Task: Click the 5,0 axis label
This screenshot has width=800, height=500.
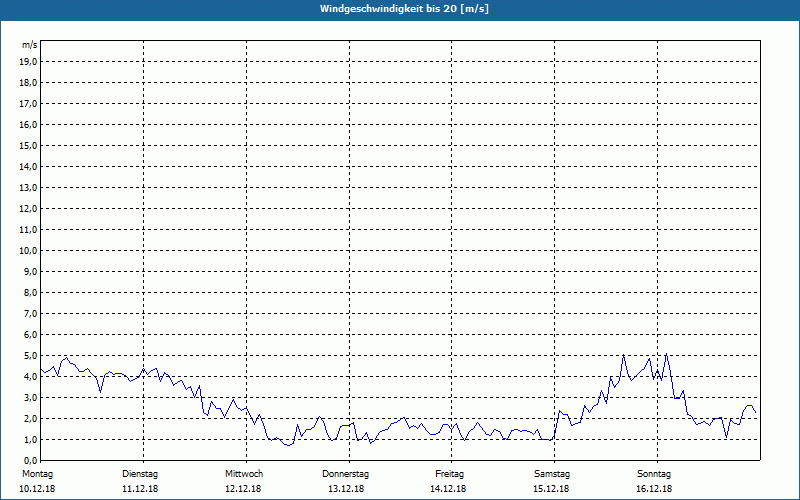Action: click(x=30, y=356)
